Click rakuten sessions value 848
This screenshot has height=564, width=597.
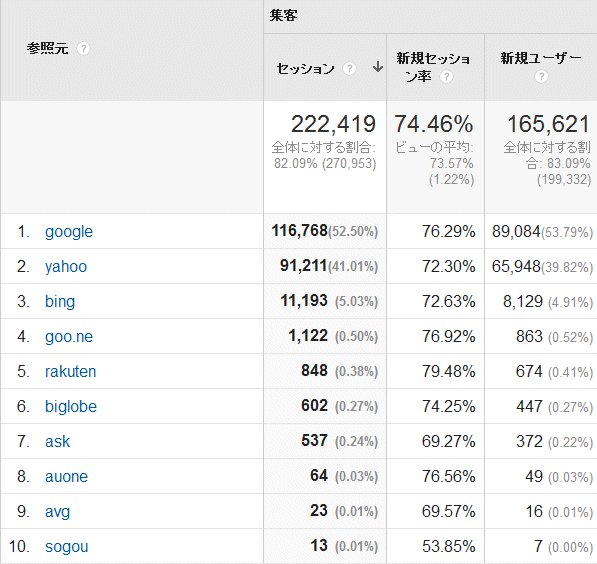click(314, 371)
